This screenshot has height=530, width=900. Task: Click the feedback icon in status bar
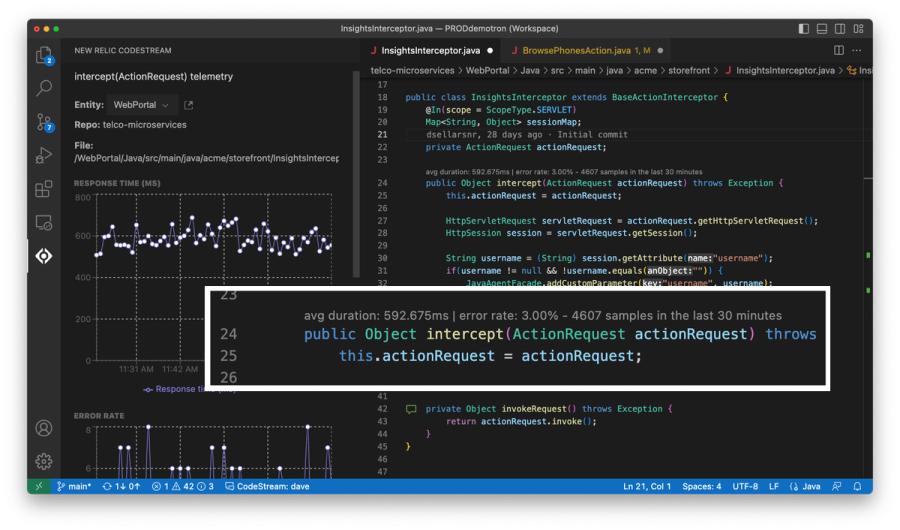click(x=837, y=486)
